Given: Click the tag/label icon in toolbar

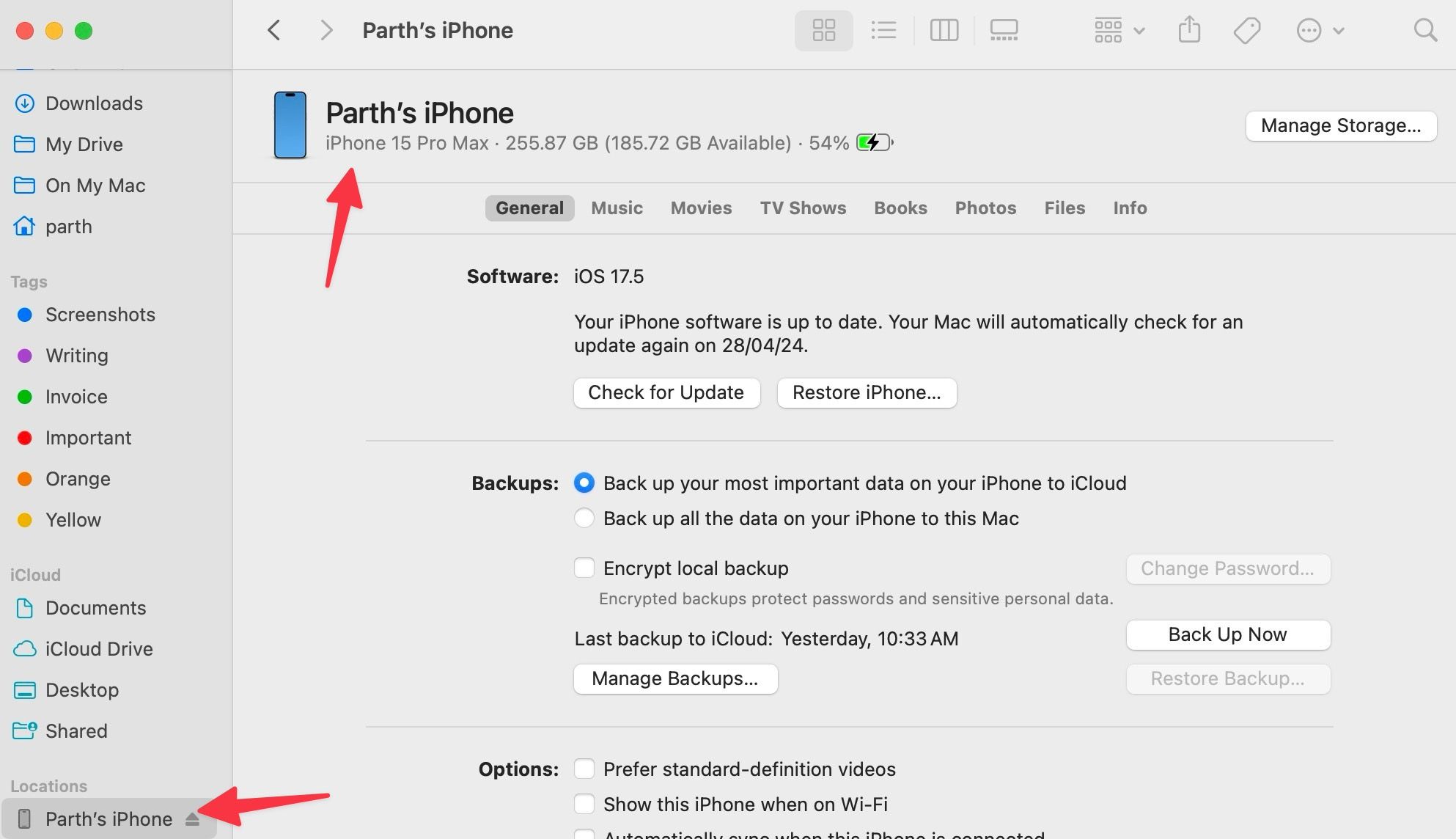Looking at the screenshot, I should tap(1247, 30).
